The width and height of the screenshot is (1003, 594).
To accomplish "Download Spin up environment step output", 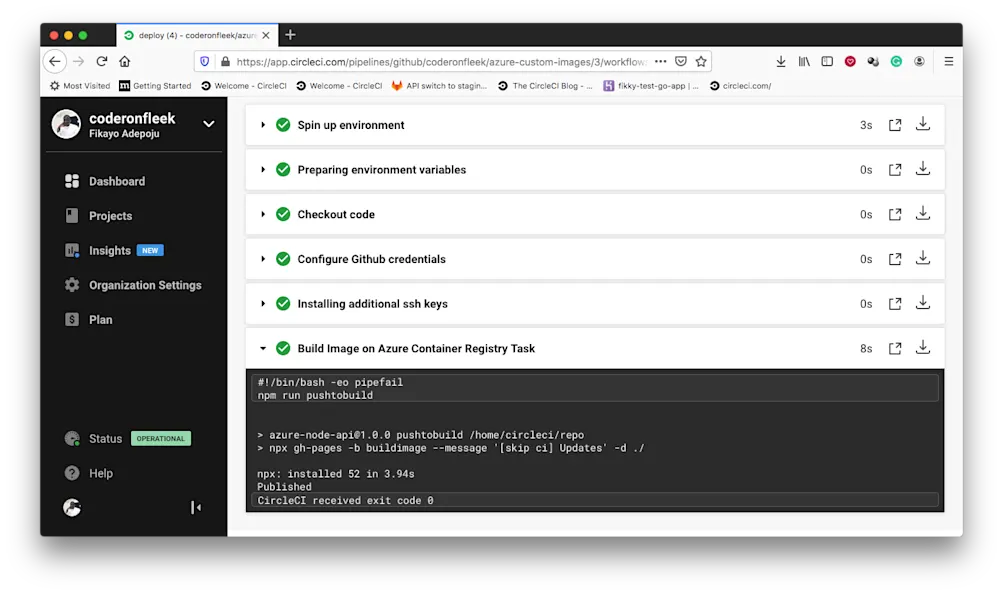I will click(922, 123).
